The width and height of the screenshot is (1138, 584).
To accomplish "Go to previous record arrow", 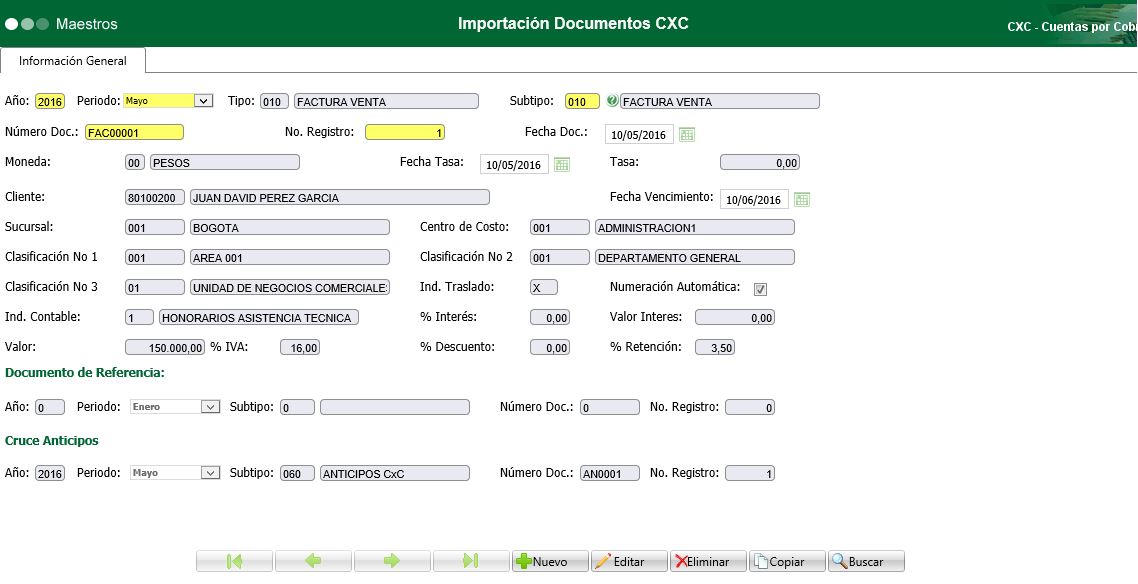I will click(x=314, y=561).
